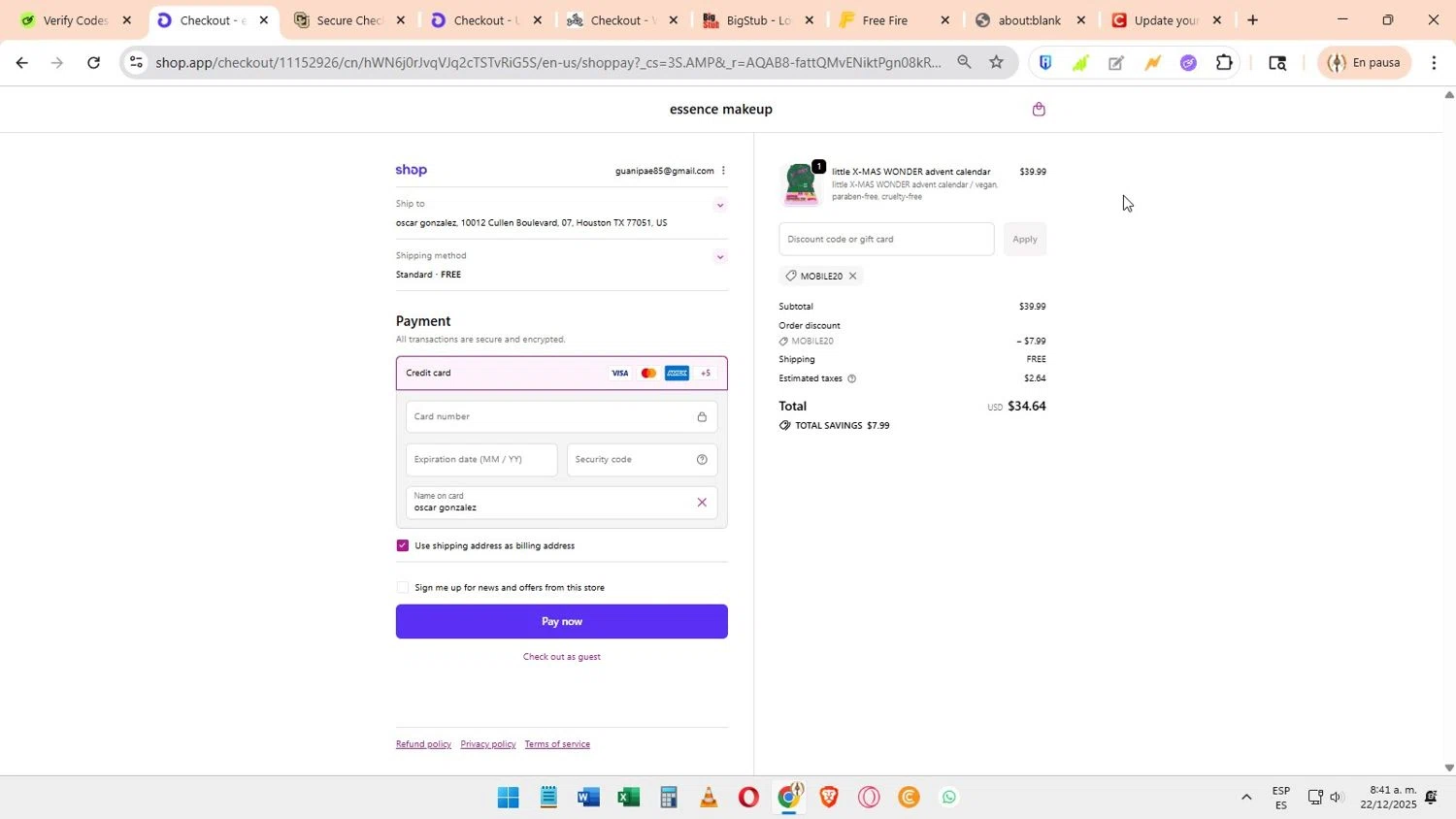Screen dimensions: 1456x819
Task: Click the Discount code or gift card field
Action: coord(886,240)
